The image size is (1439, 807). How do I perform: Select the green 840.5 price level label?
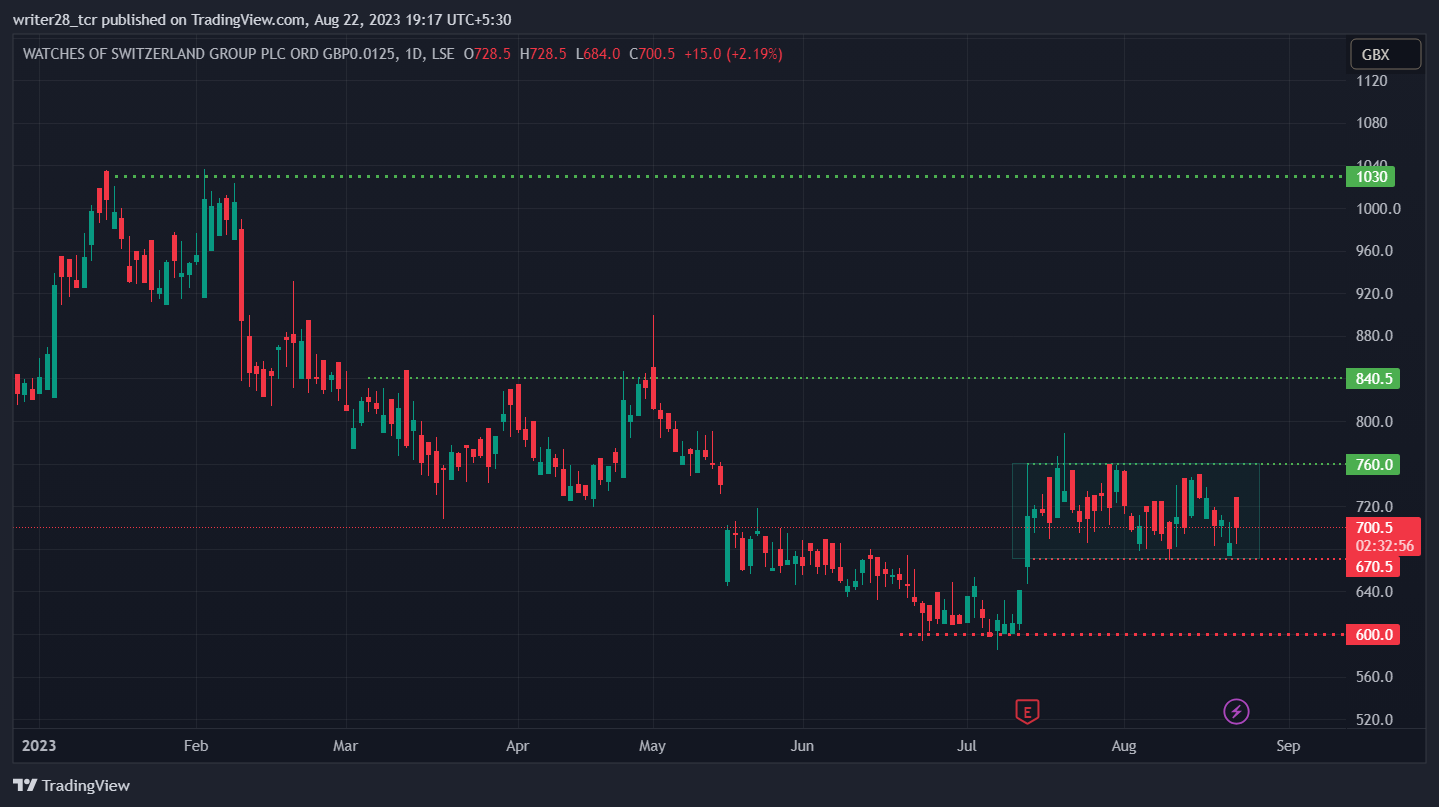pos(1373,378)
